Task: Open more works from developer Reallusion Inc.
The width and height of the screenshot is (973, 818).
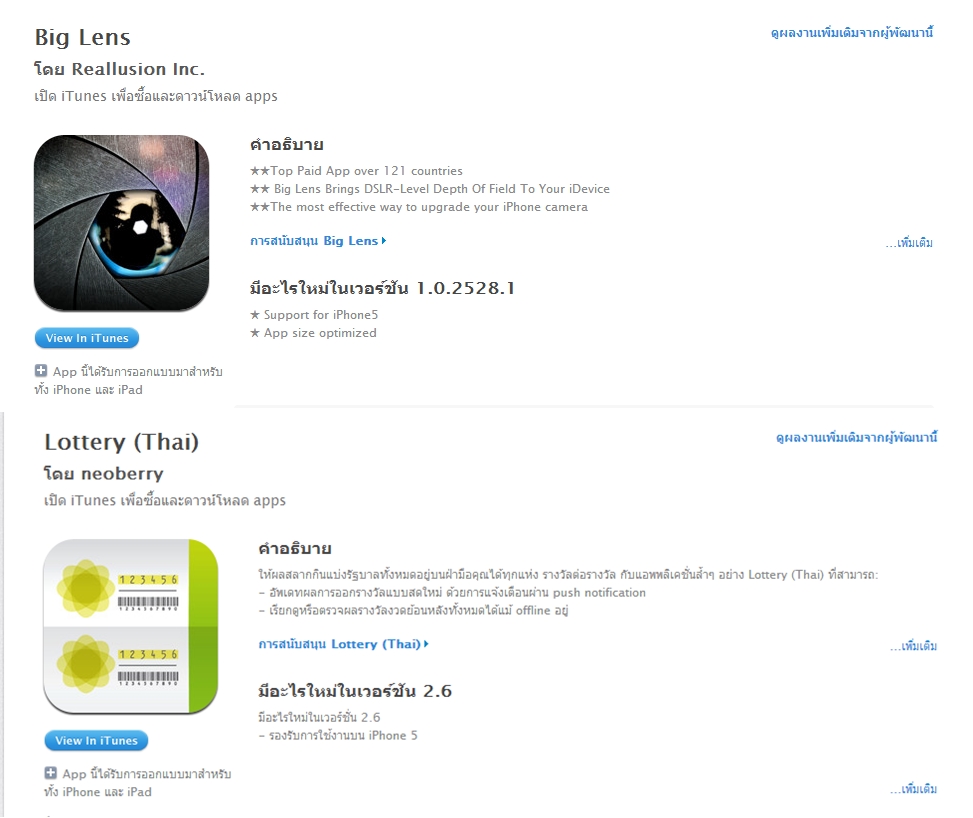Action: click(x=852, y=33)
